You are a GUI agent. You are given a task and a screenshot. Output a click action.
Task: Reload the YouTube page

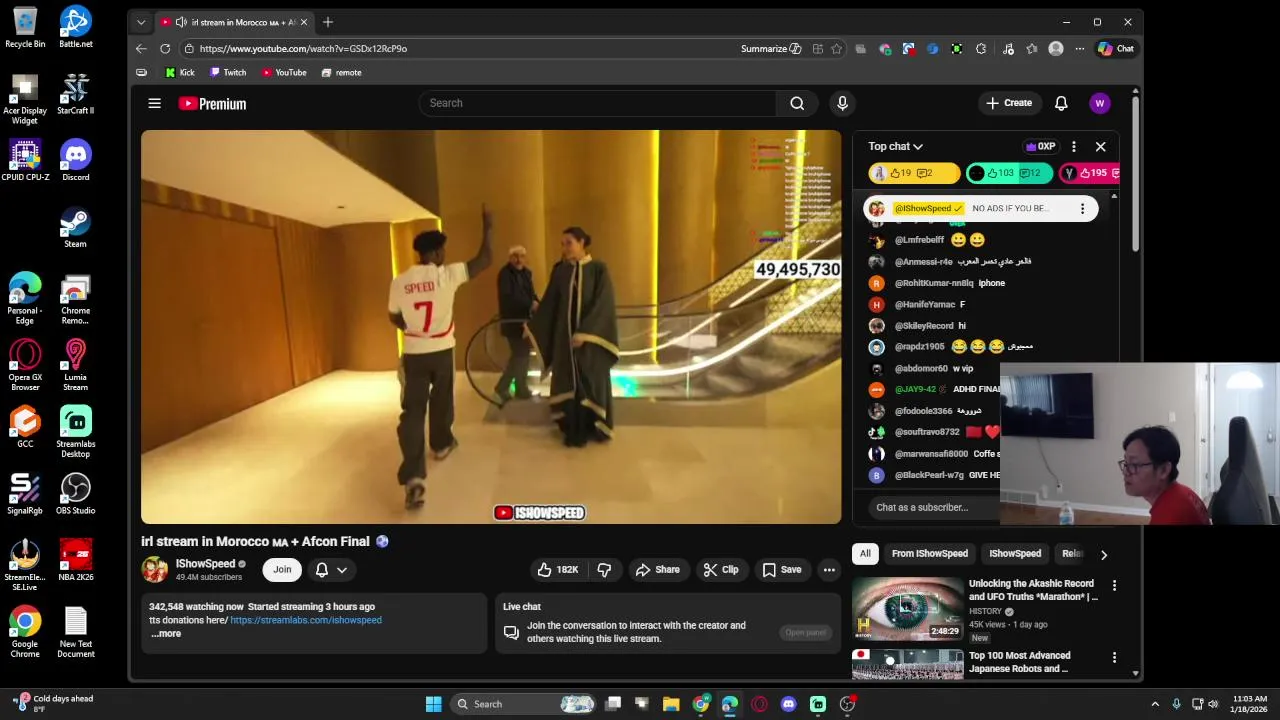coord(165,48)
